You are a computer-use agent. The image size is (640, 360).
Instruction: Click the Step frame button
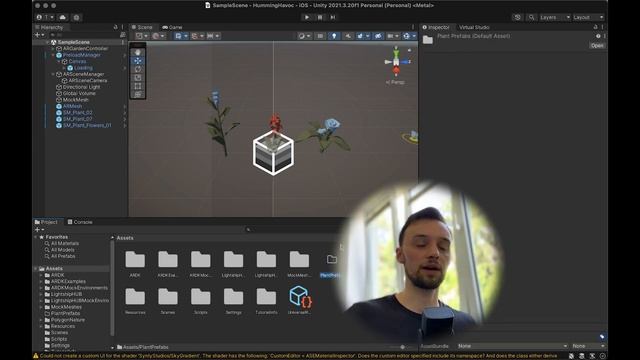(x=333, y=17)
